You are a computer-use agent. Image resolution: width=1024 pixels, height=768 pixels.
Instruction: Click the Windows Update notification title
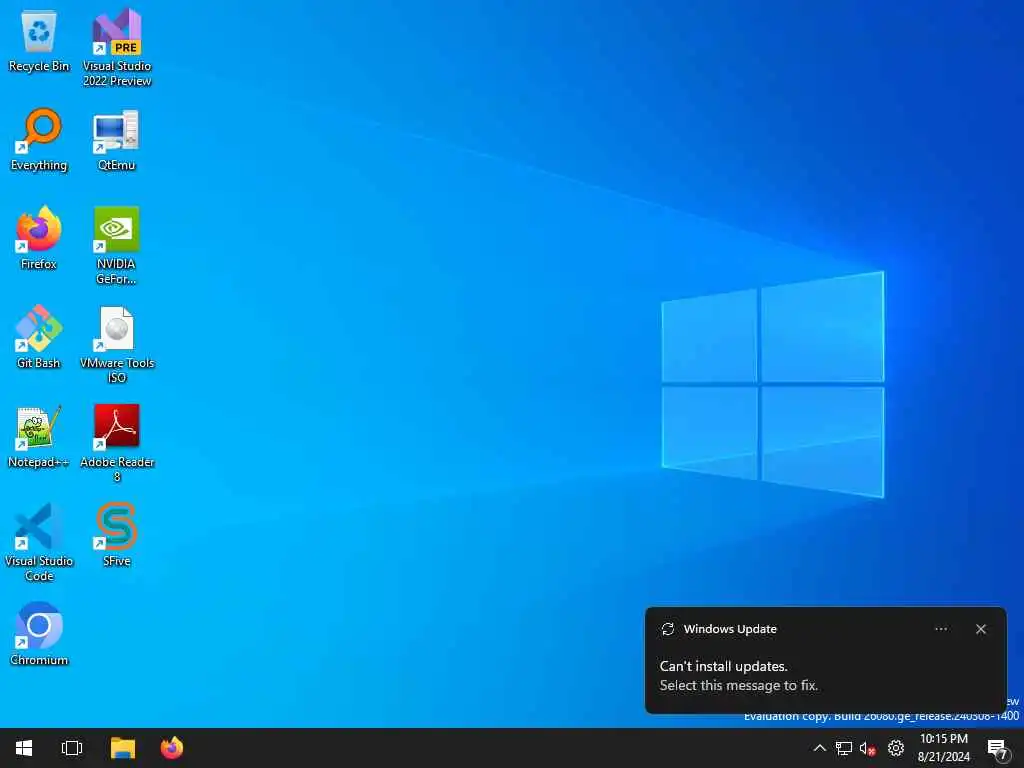(x=730, y=629)
